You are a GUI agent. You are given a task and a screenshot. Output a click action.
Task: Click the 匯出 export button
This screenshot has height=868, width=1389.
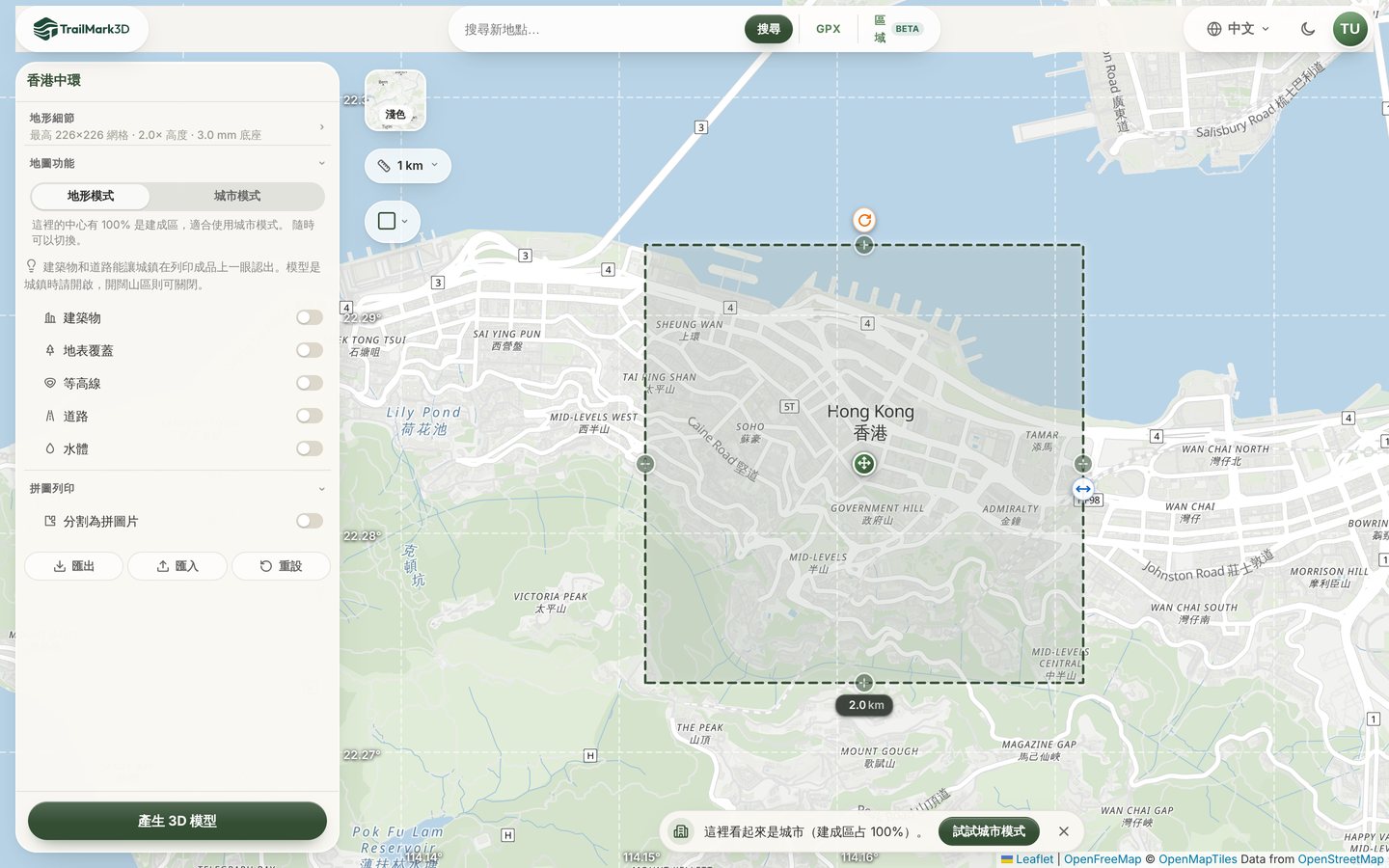tap(74, 566)
